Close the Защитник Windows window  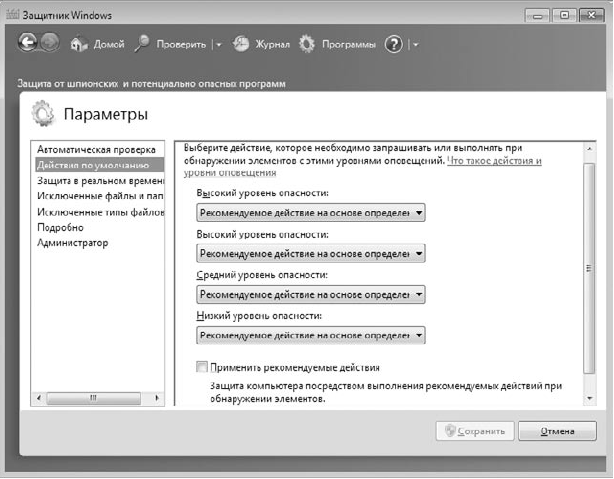tap(592, 15)
